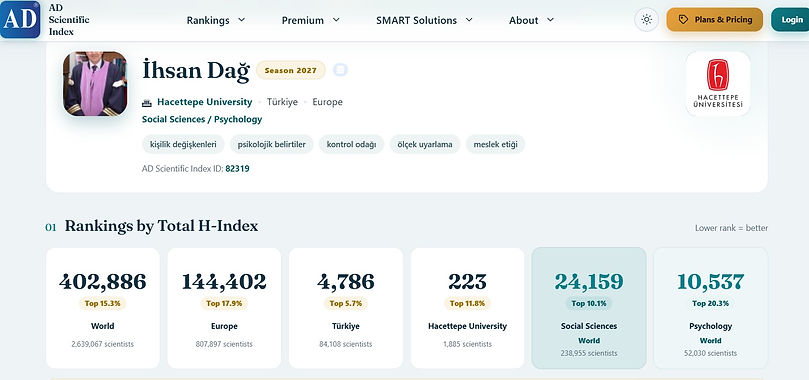Click the Top 10.1% badge
809x380 pixels.
(x=589, y=304)
